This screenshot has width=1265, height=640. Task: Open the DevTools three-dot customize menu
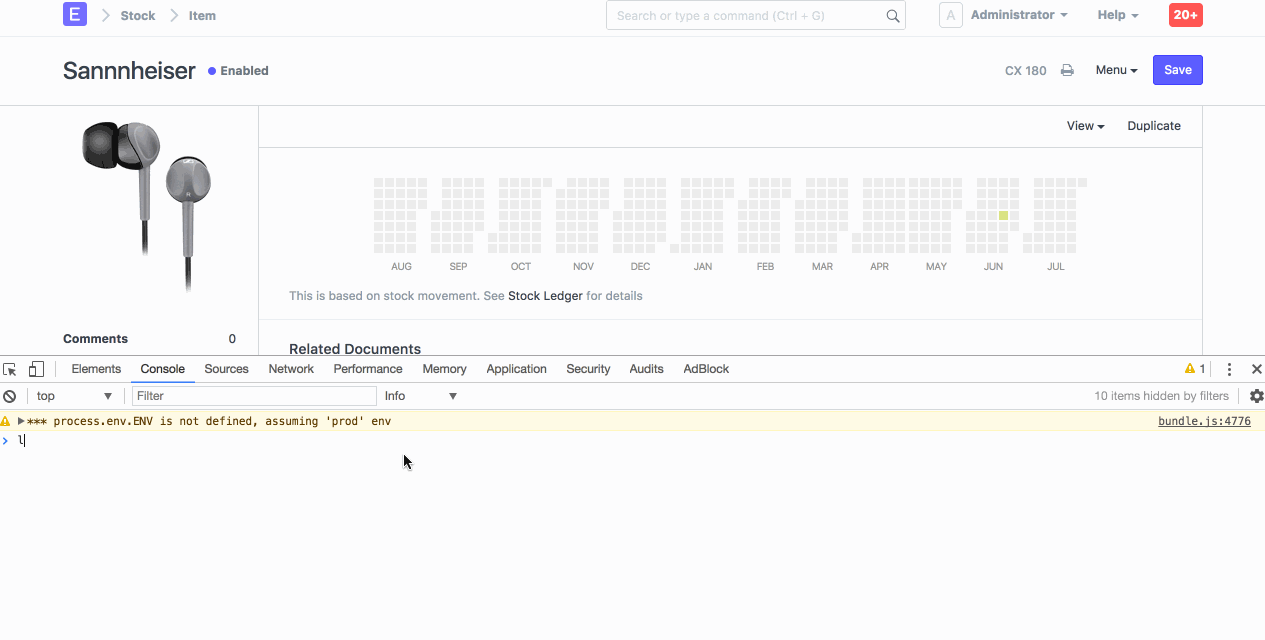coord(1229,369)
